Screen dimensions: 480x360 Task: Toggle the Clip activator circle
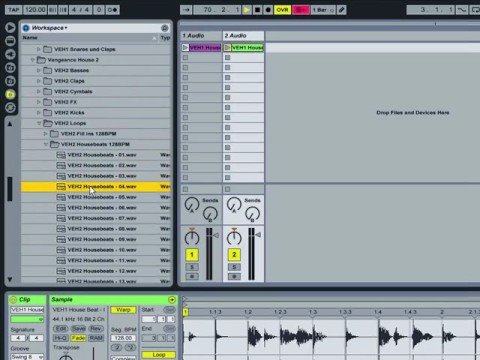click(13, 300)
